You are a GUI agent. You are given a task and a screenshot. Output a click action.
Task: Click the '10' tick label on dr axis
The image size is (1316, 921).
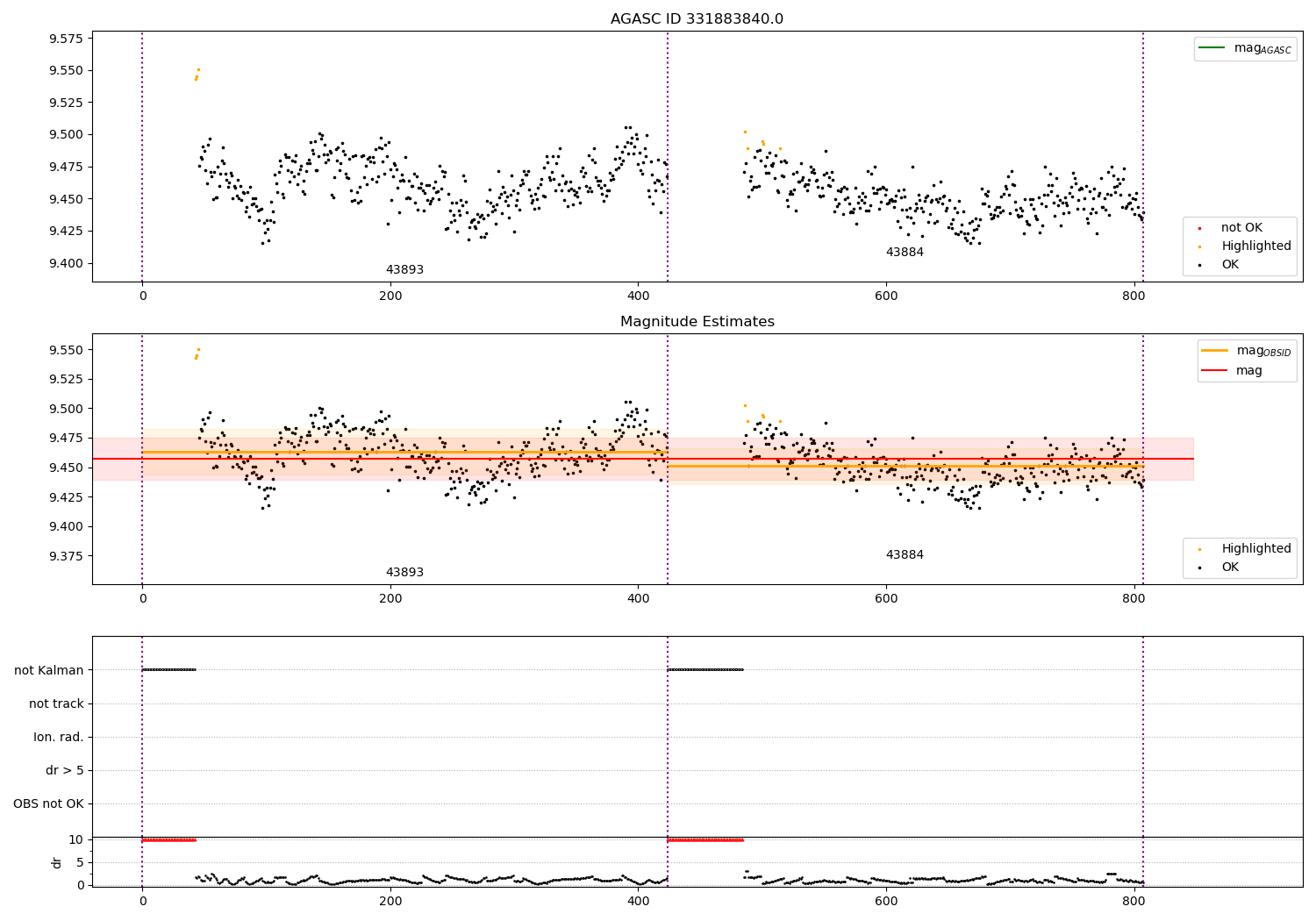pyautogui.click(x=76, y=839)
